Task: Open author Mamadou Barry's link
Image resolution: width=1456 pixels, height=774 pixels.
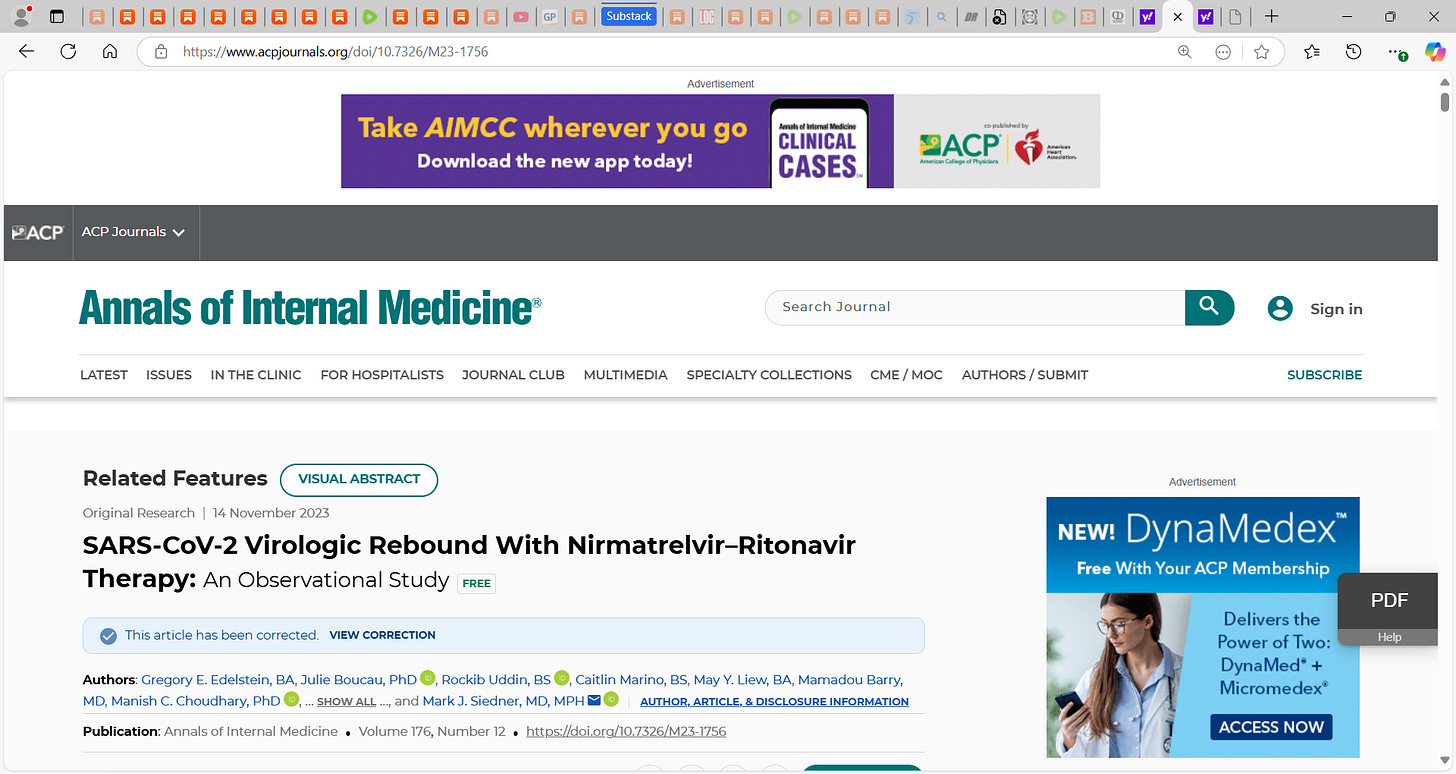Action: 850,680
